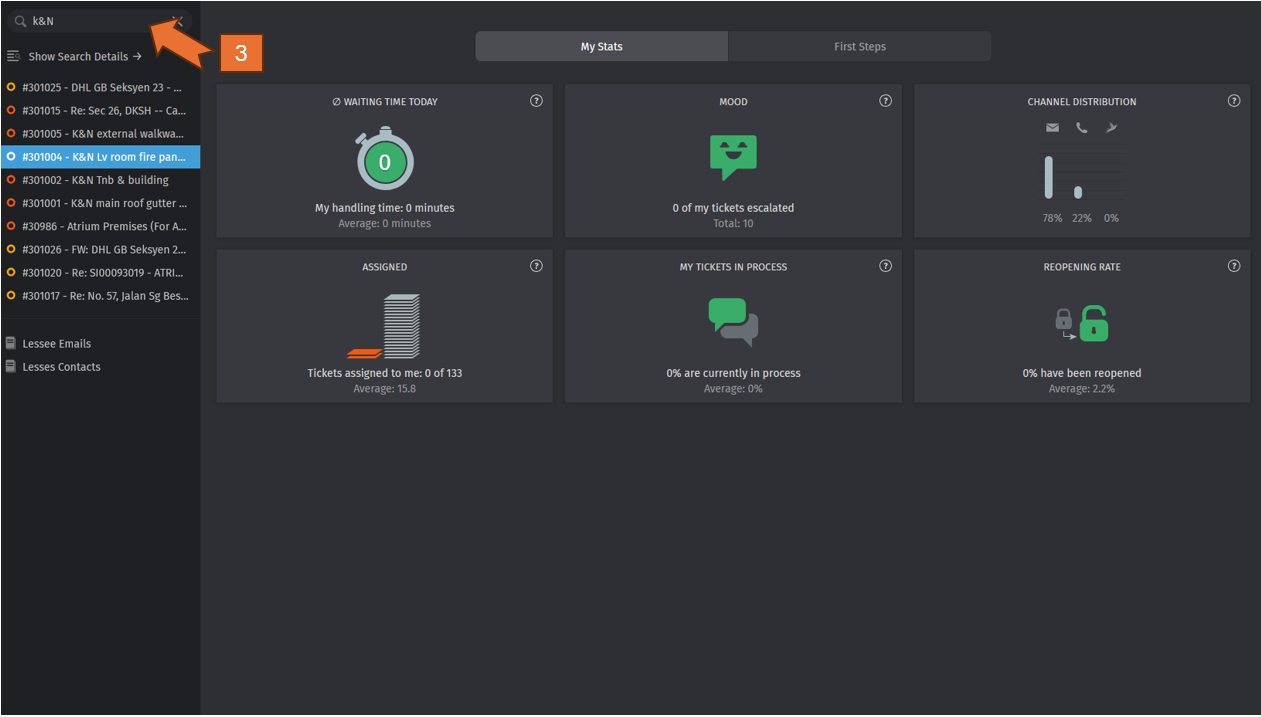Click the green smiley mood icon
Image resolution: width=1261 pixels, height=717 pixels.
click(733, 156)
